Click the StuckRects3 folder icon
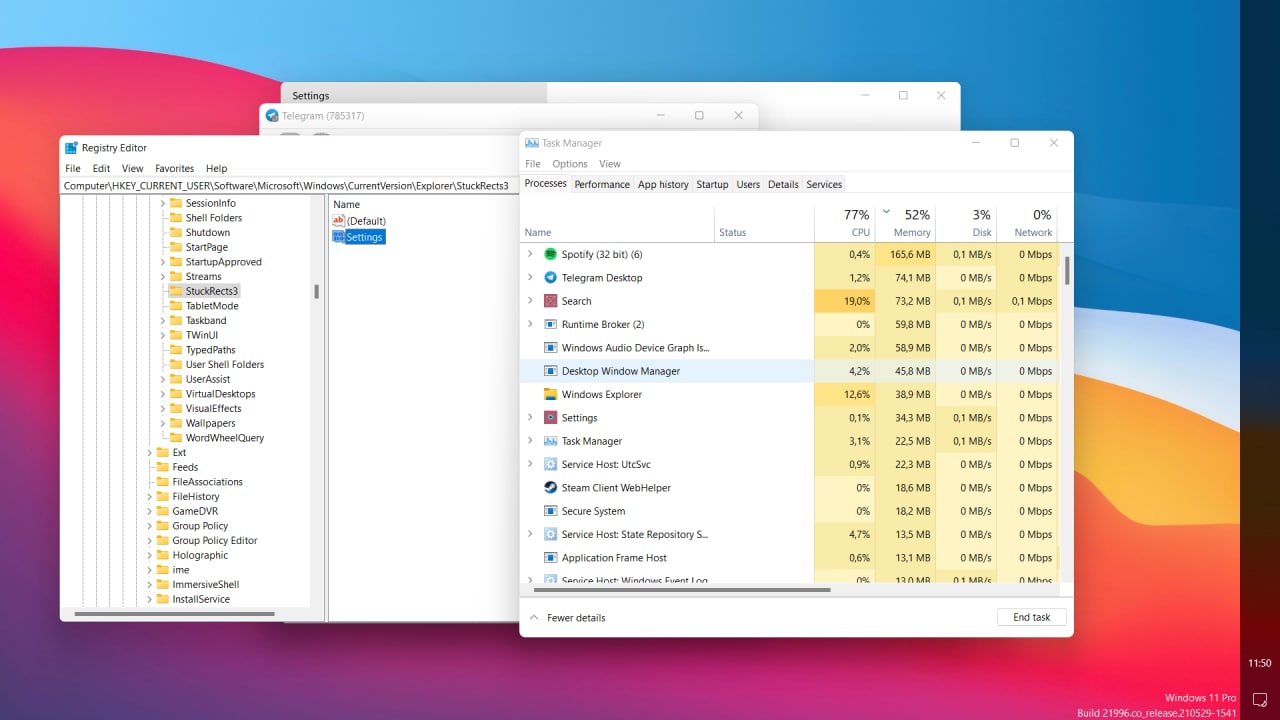 176,291
